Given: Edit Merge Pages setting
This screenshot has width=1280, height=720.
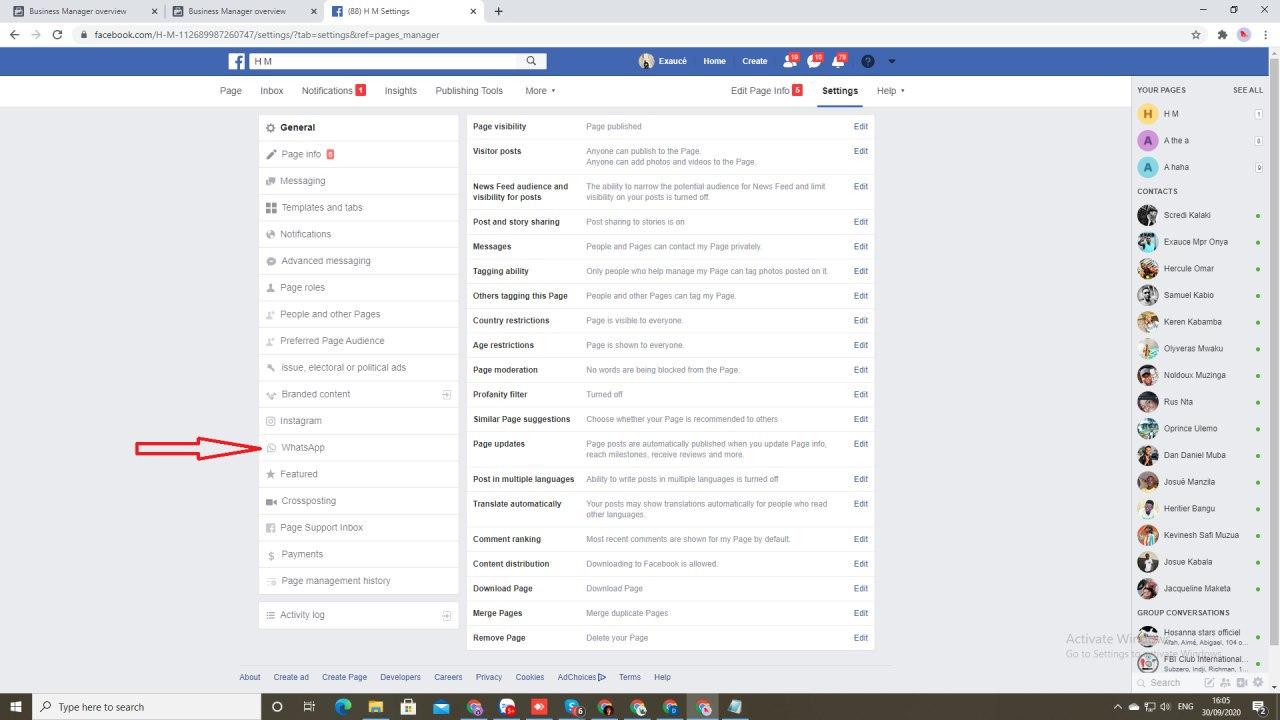Looking at the screenshot, I should point(860,613).
